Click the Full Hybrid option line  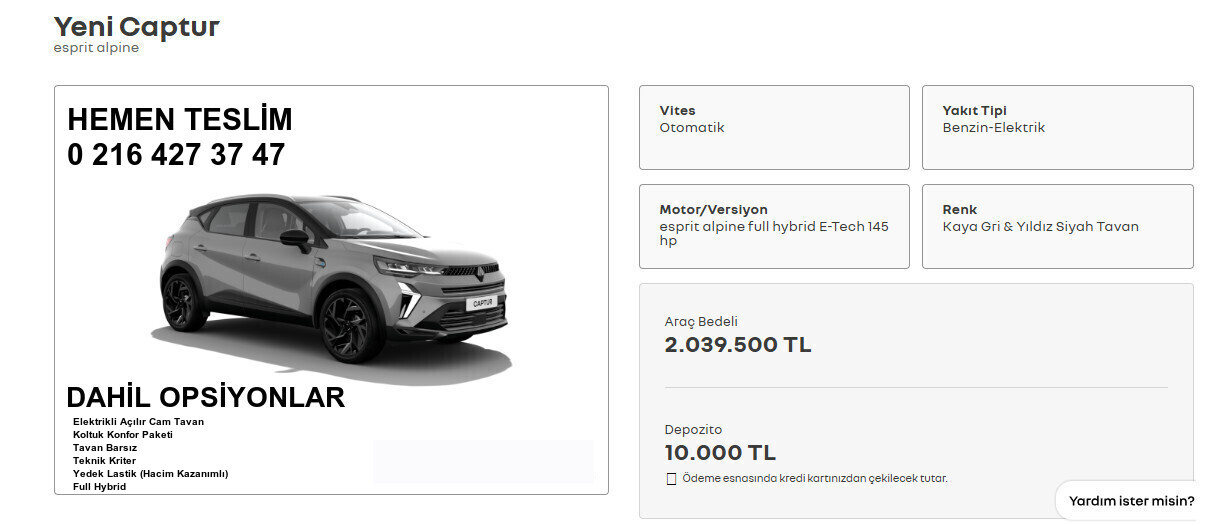point(100,487)
